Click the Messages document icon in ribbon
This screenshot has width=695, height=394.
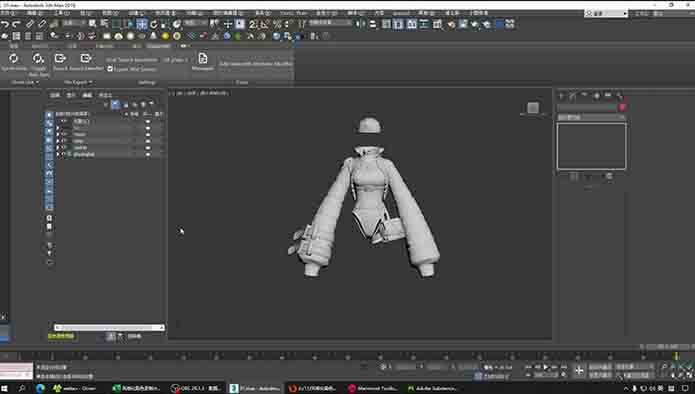pyautogui.click(x=203, y=62)
